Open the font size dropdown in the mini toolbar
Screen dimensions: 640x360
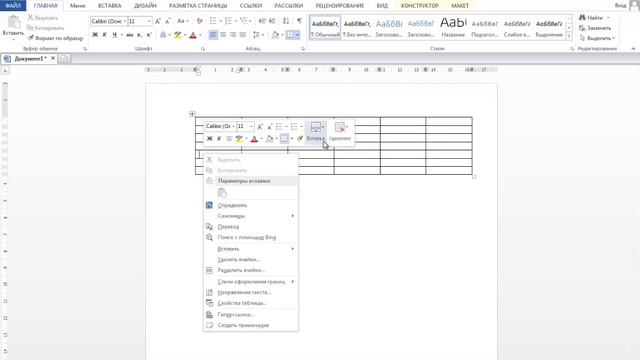[x=251, y=127]
